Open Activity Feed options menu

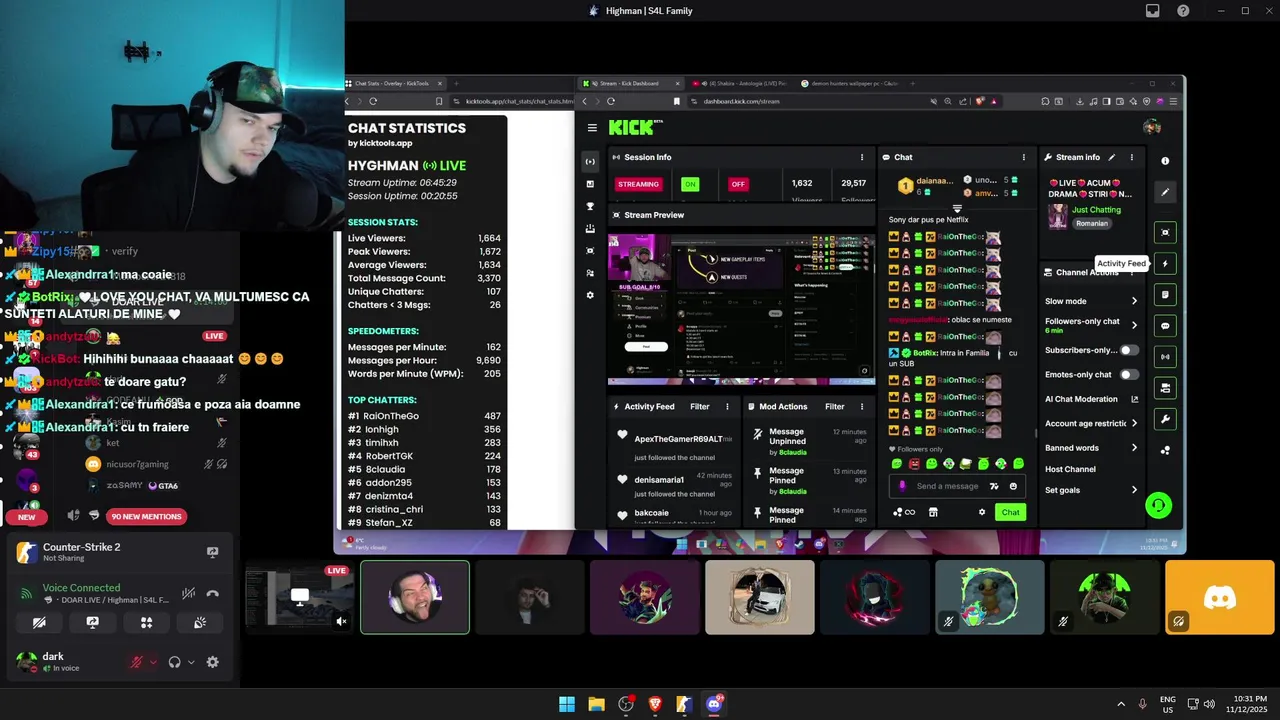(727, 407)
